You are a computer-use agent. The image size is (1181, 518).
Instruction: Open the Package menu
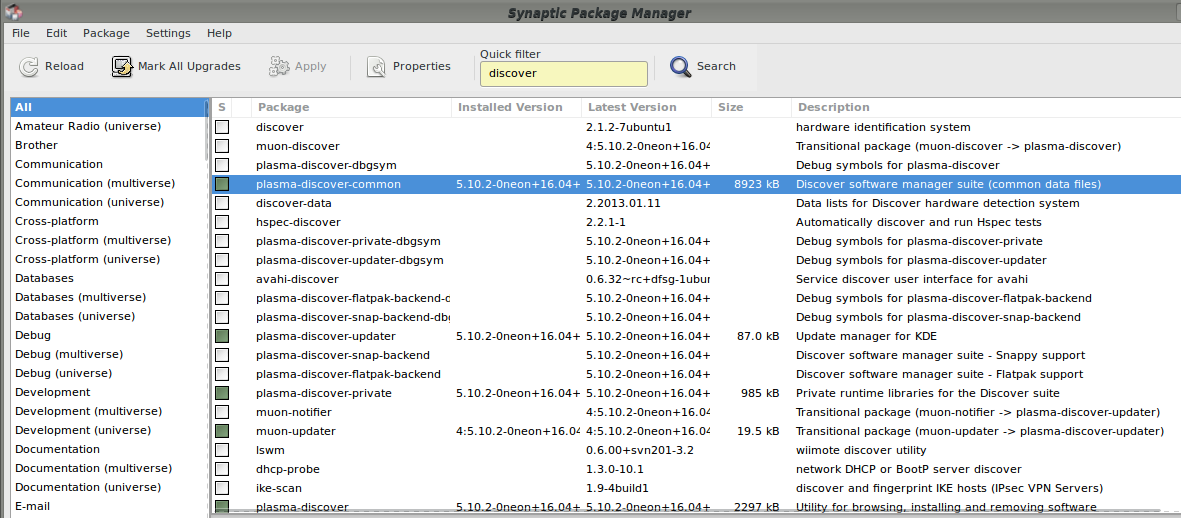pyautogui.click(x=106, y=33)
